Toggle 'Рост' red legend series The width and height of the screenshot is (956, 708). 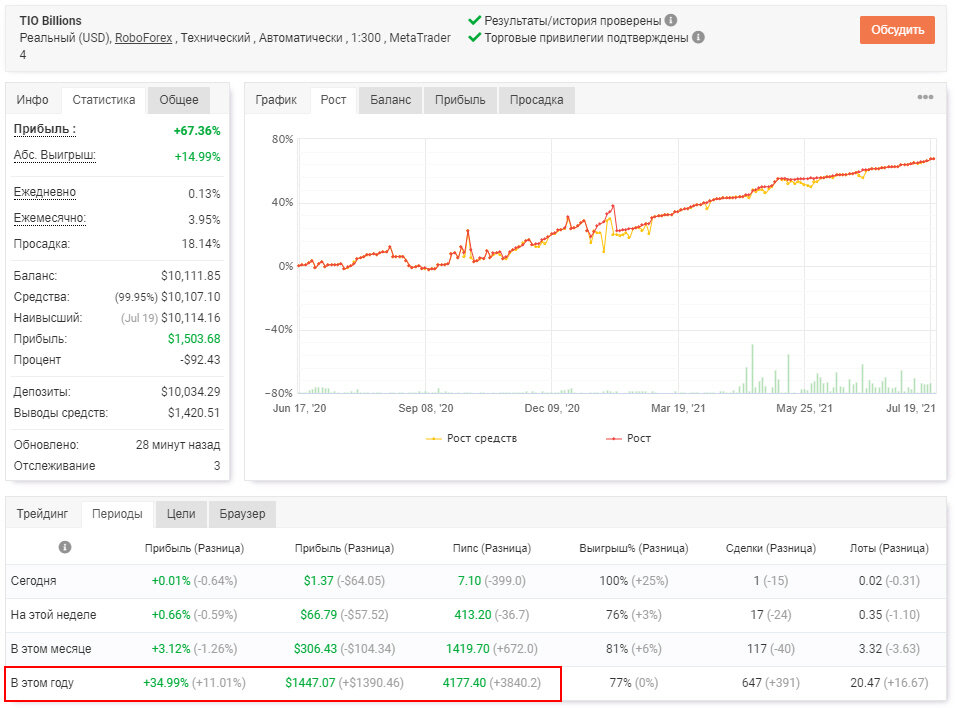tap(628, 438)
